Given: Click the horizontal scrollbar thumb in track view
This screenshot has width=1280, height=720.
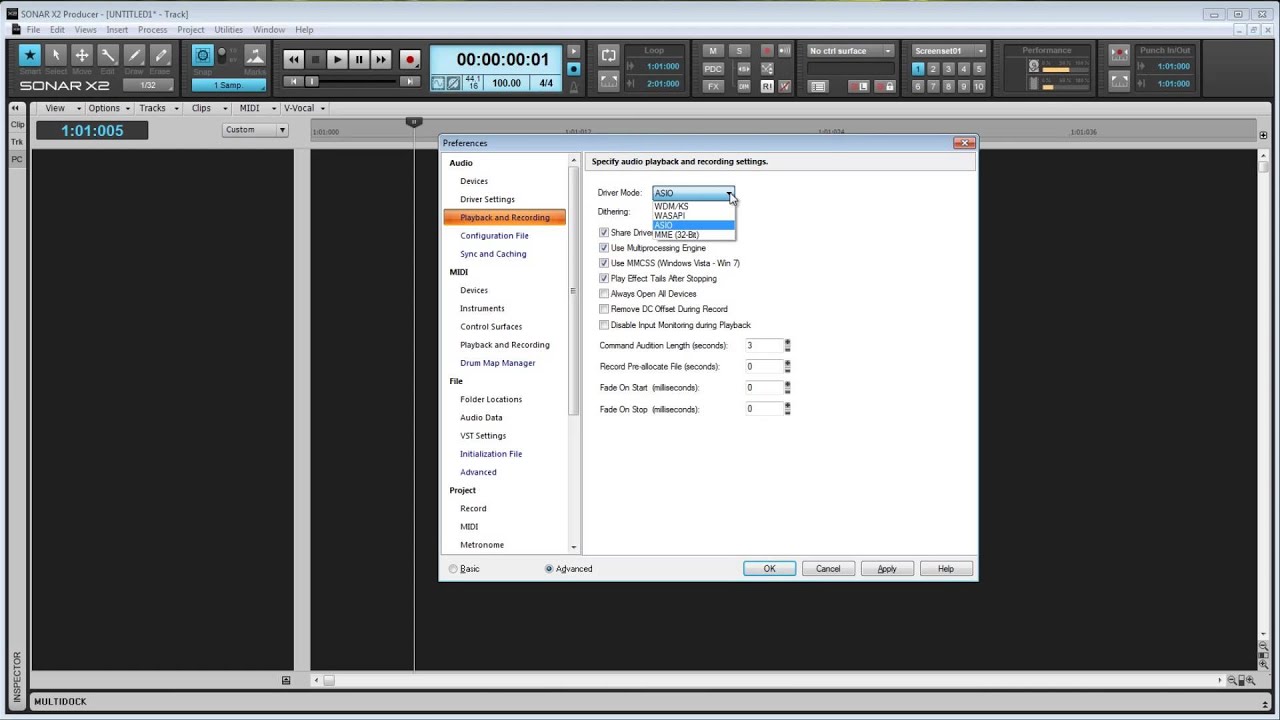Looking at the screenshot, I should point(328,680).
